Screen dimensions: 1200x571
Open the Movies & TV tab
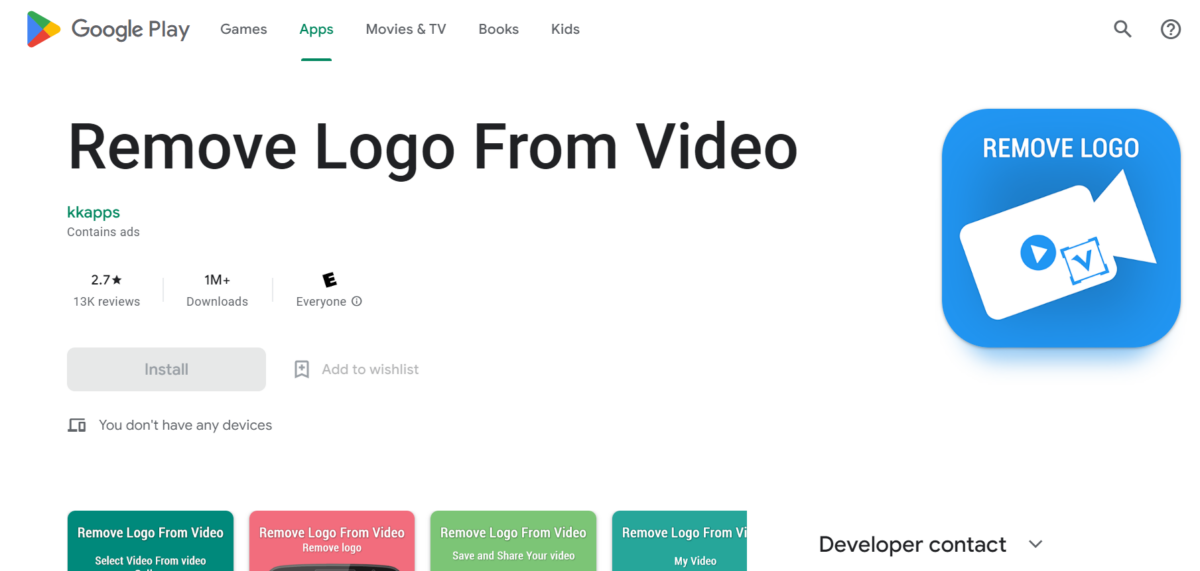coord(406,29)
